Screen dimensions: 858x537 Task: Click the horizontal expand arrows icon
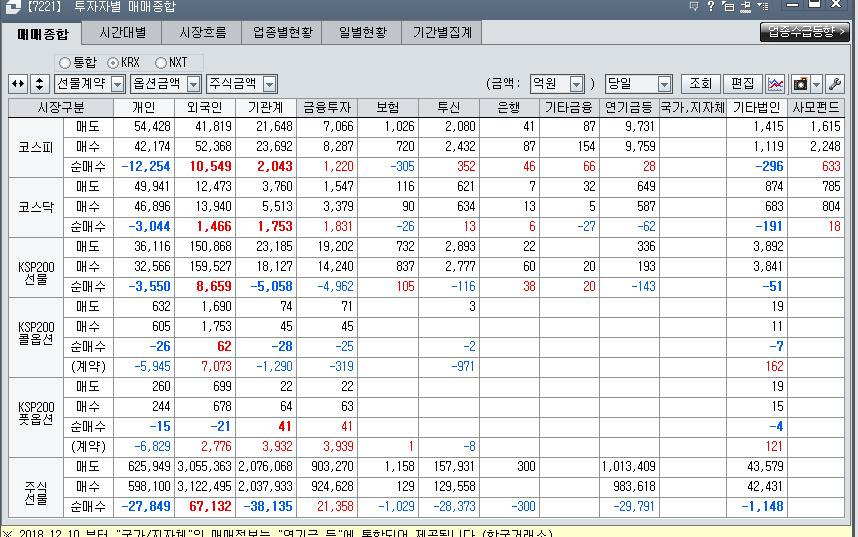[x=18, y=84]
